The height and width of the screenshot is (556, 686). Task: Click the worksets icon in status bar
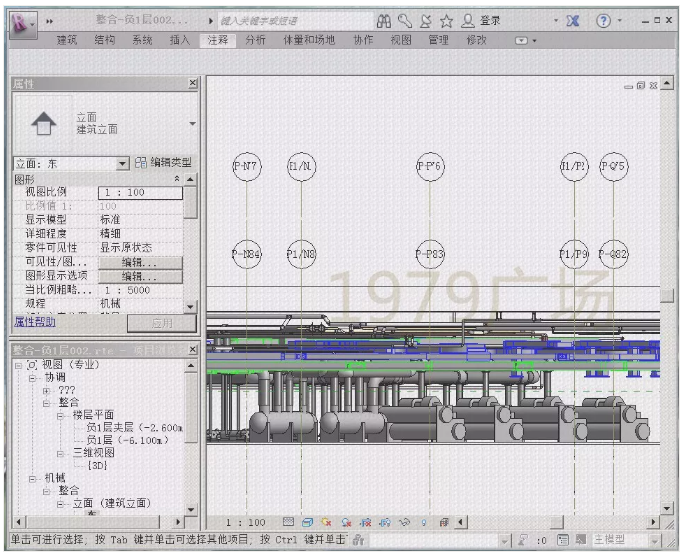359,540
